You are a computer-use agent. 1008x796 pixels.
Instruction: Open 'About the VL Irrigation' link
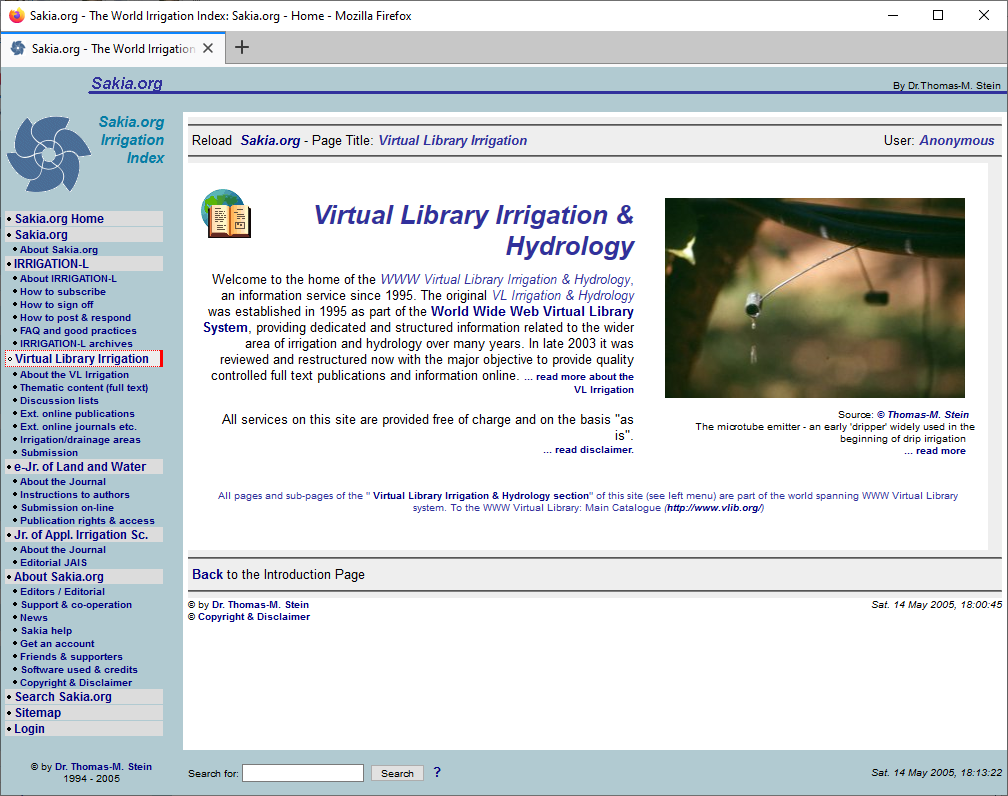click(x=75, y=375)
